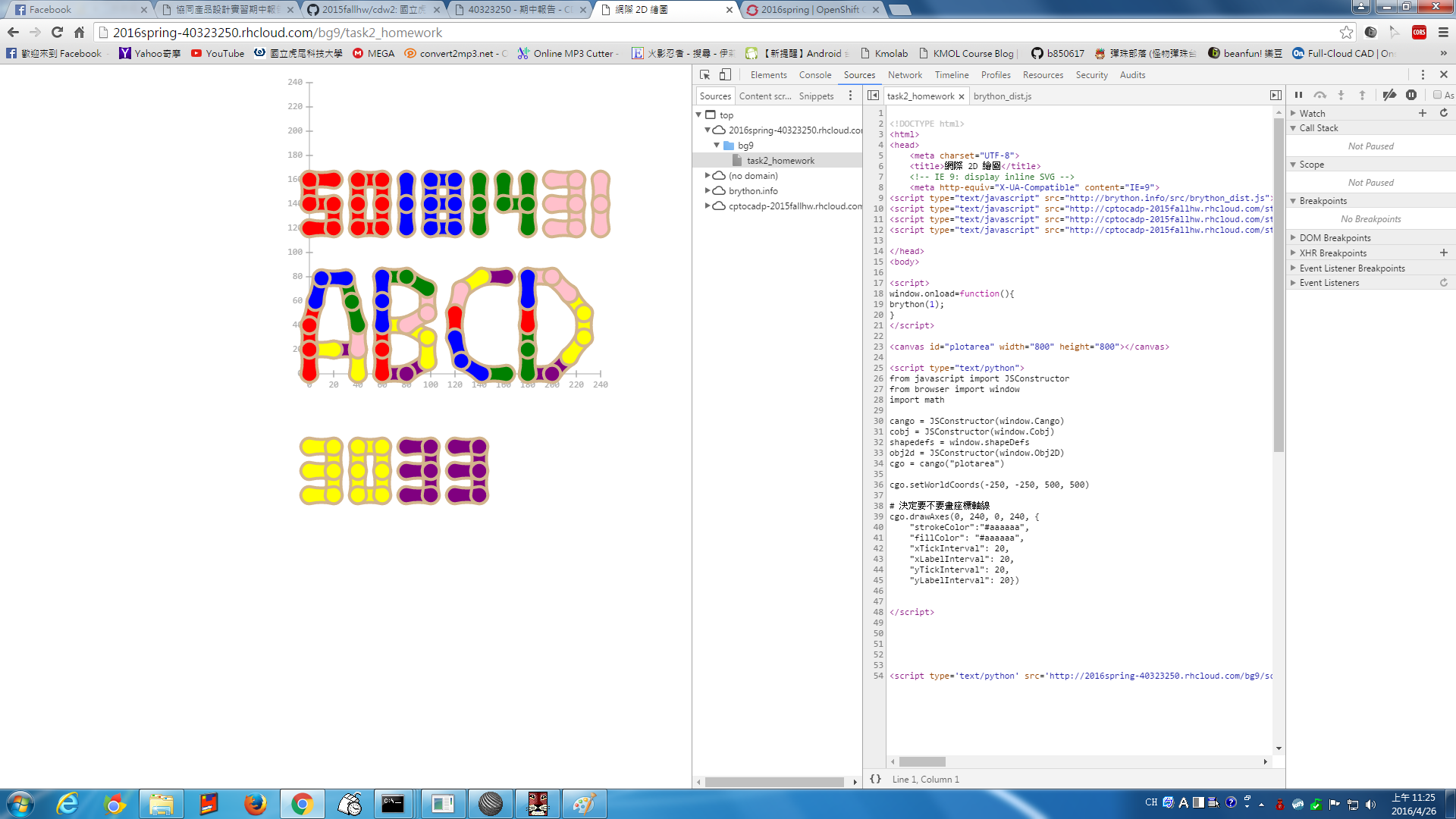The height and width of the screenshot is (819, 1456).
Task: Collapse the bg9 folder
Action: (717, 145)
